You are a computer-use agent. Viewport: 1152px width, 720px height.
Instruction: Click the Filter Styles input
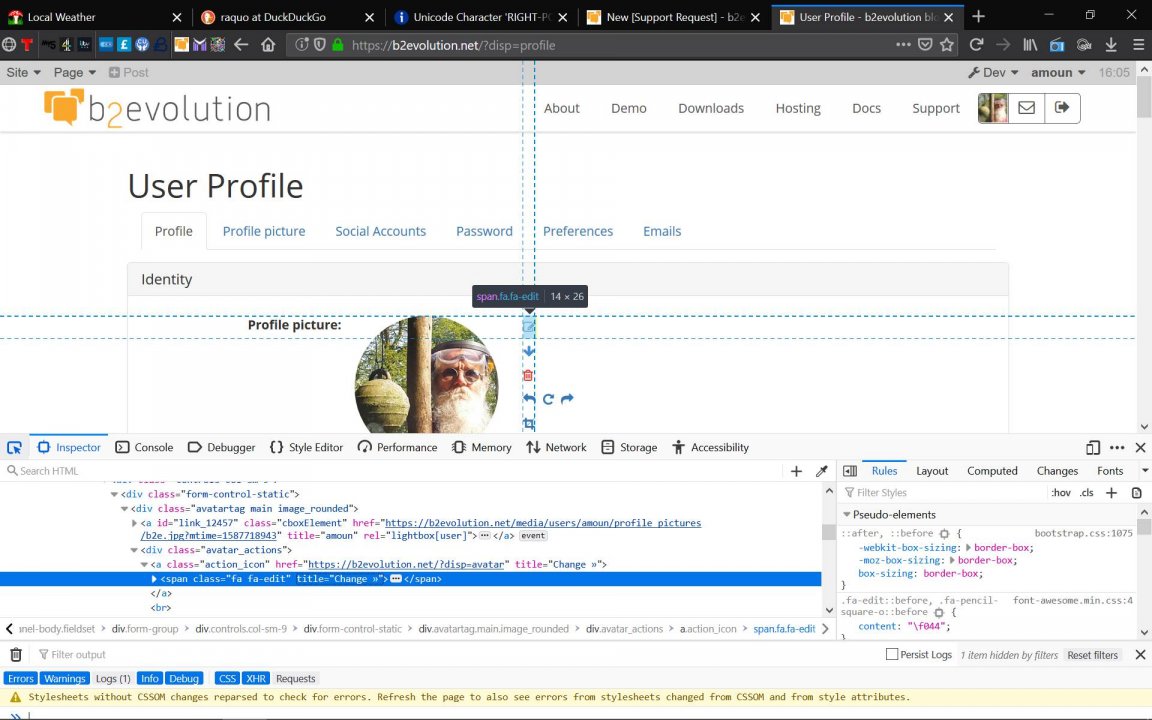944,493
